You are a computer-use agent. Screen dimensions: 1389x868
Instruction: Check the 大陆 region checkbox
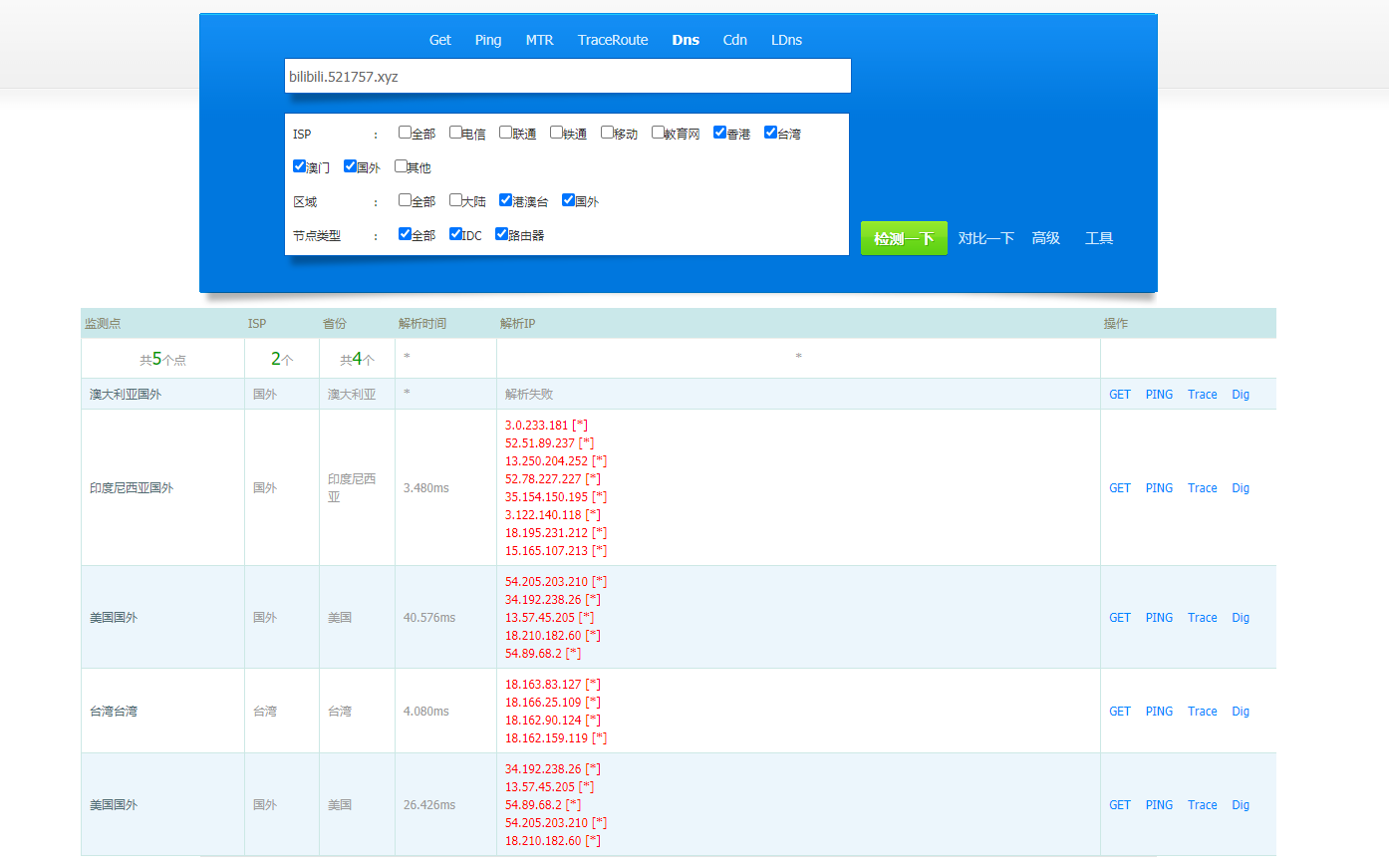point(455,200)
